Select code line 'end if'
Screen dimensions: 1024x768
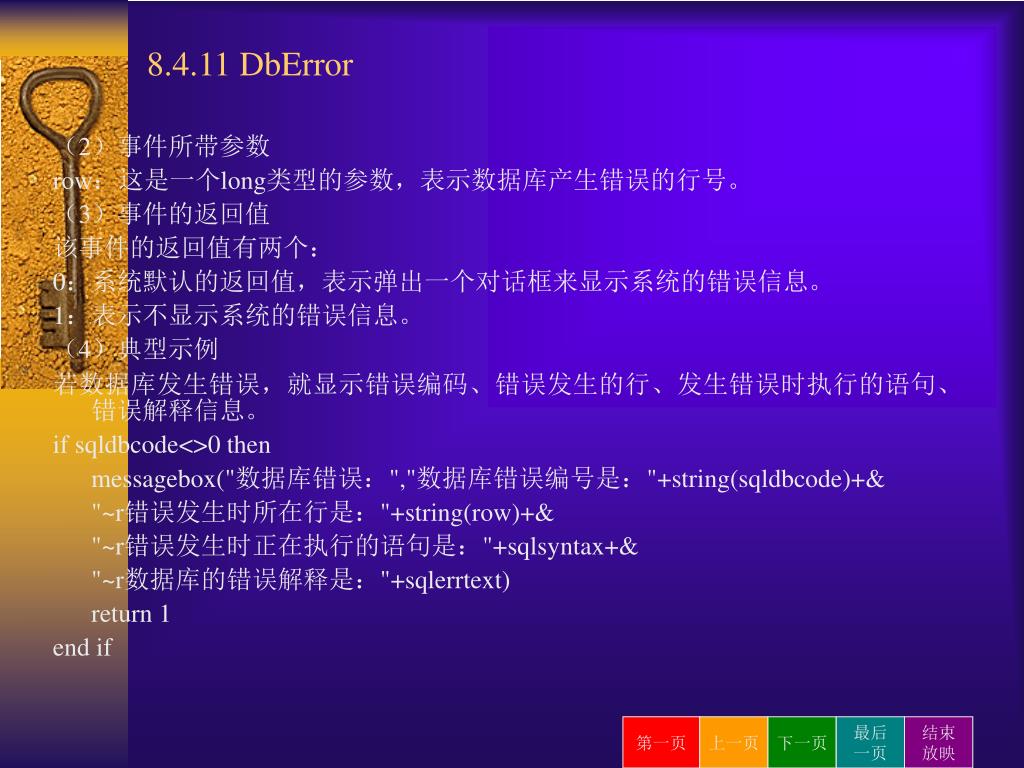click(x=82, y=648)
